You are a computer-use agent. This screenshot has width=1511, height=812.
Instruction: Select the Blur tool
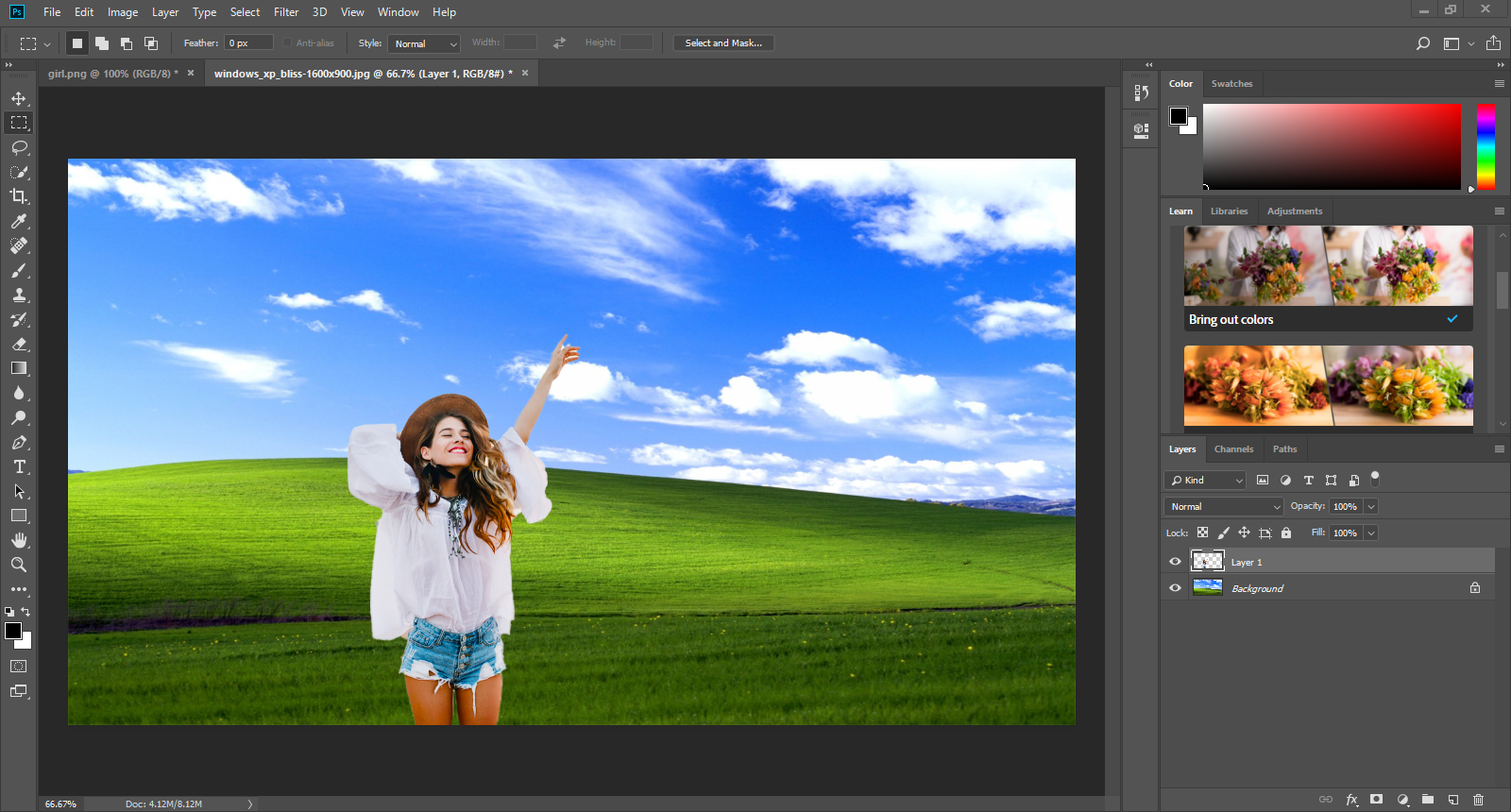pos(19,393)
